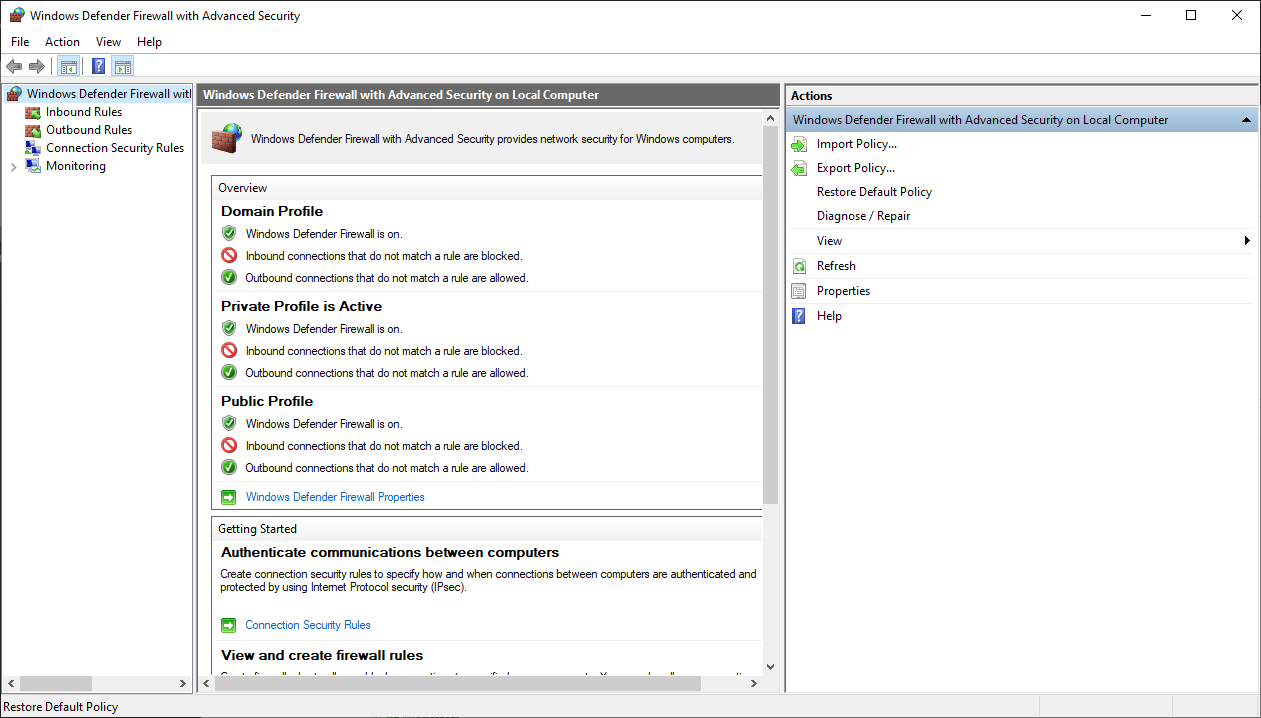This screenshot has height=718, width=1261.
Task: Click Diagnose / Repair in Actions
Action: [x=864, y=216]
